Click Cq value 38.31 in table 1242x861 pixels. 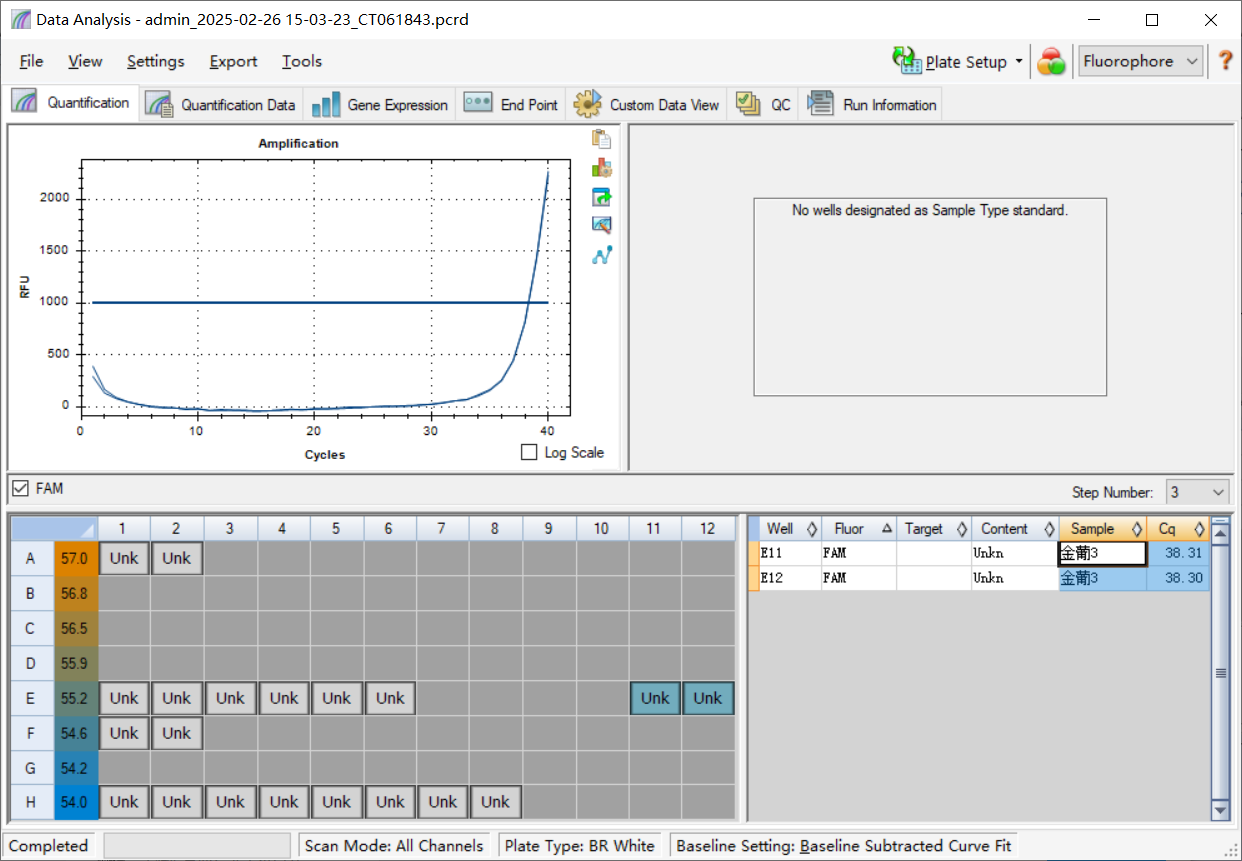click(1178, 553)
